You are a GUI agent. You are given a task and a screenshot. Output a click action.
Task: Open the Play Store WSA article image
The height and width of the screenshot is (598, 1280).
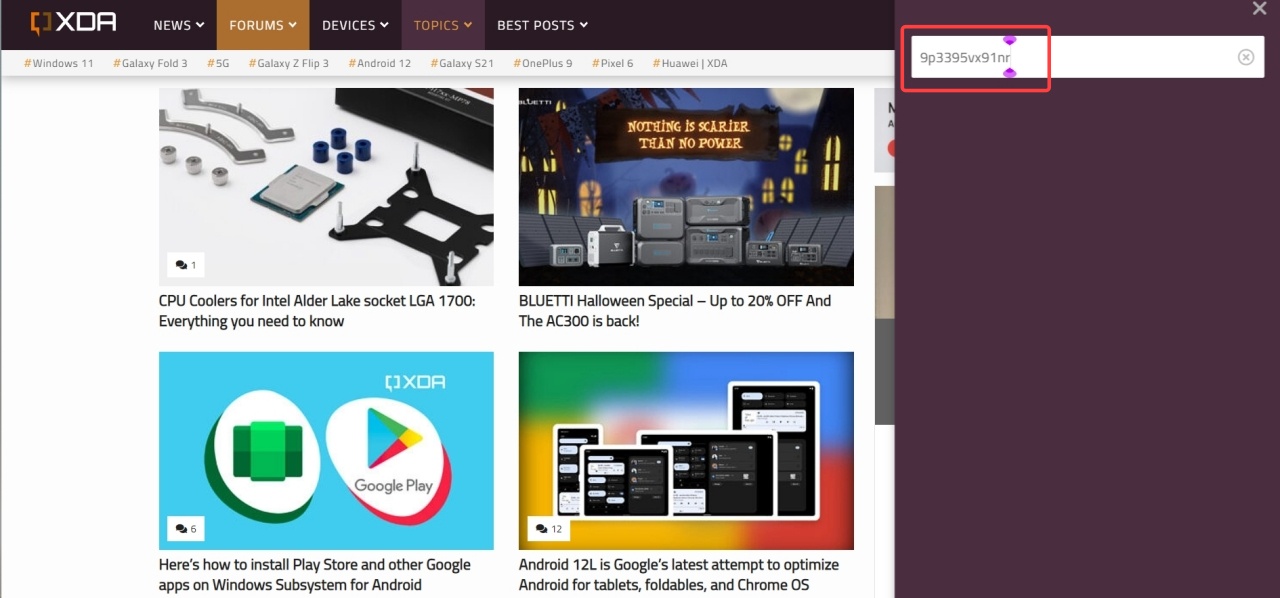(326, 450)
